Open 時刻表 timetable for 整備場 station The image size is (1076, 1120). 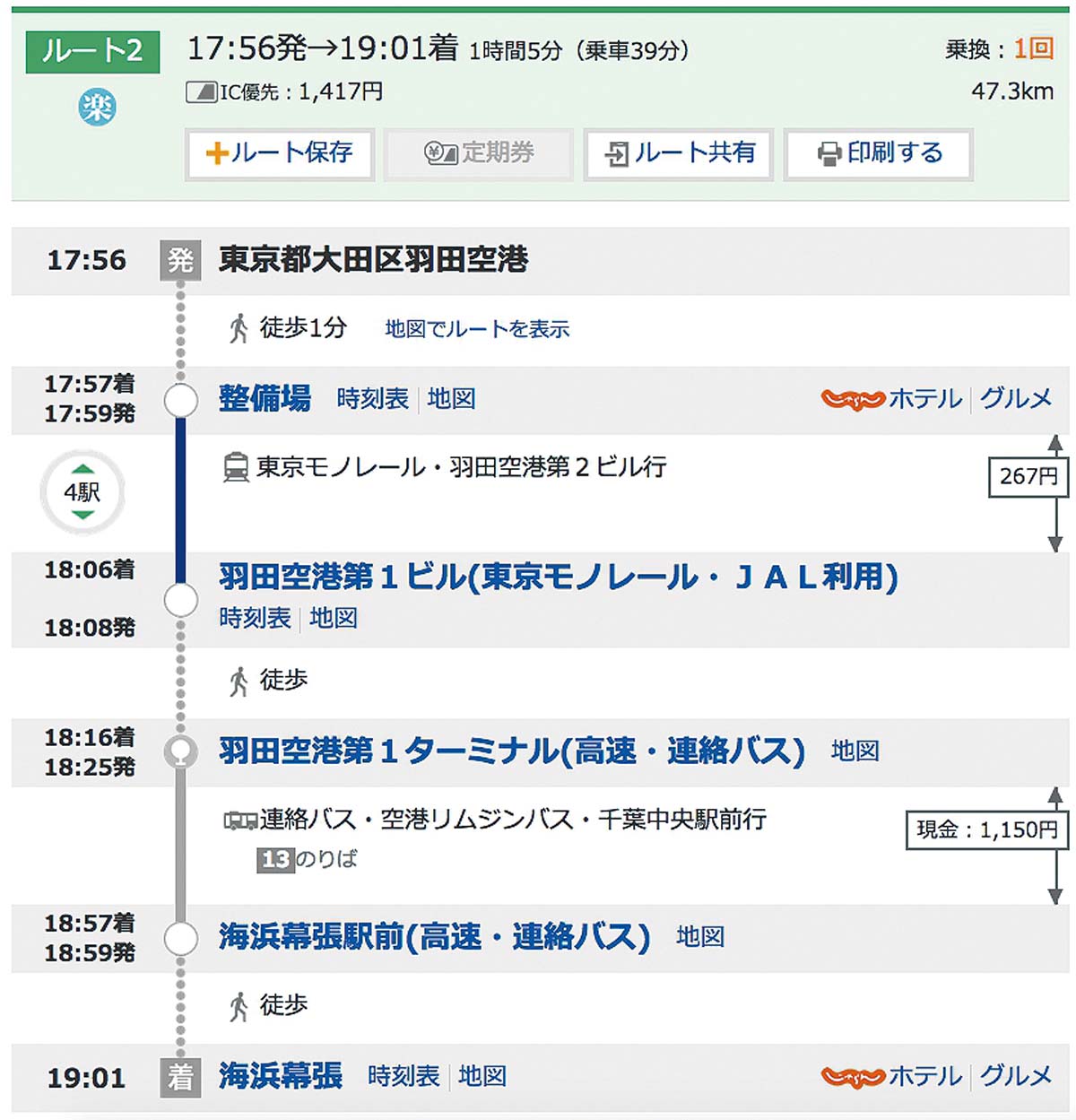[372, 399]
